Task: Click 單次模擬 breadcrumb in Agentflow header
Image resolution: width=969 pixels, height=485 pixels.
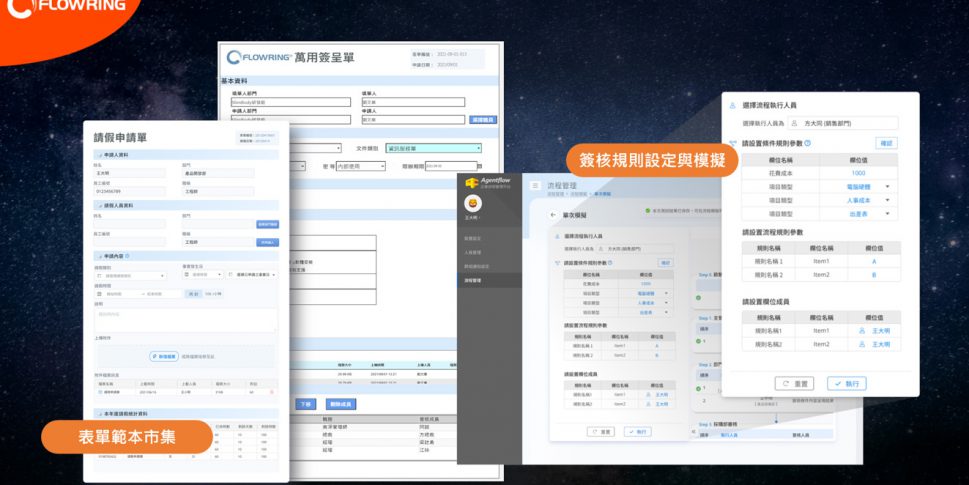Action: tap(603, 194)
